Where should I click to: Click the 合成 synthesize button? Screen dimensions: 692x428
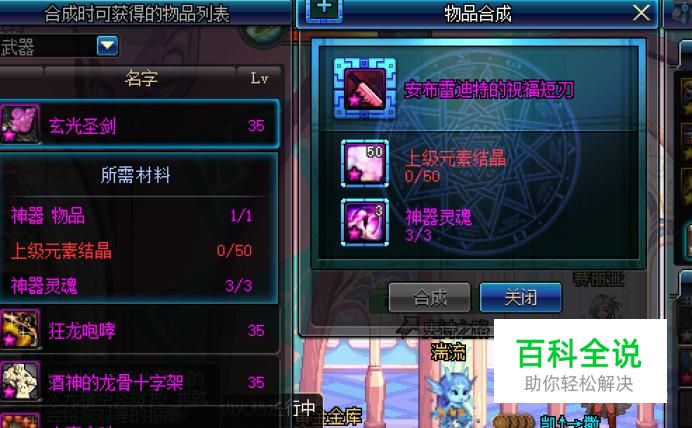429,298
